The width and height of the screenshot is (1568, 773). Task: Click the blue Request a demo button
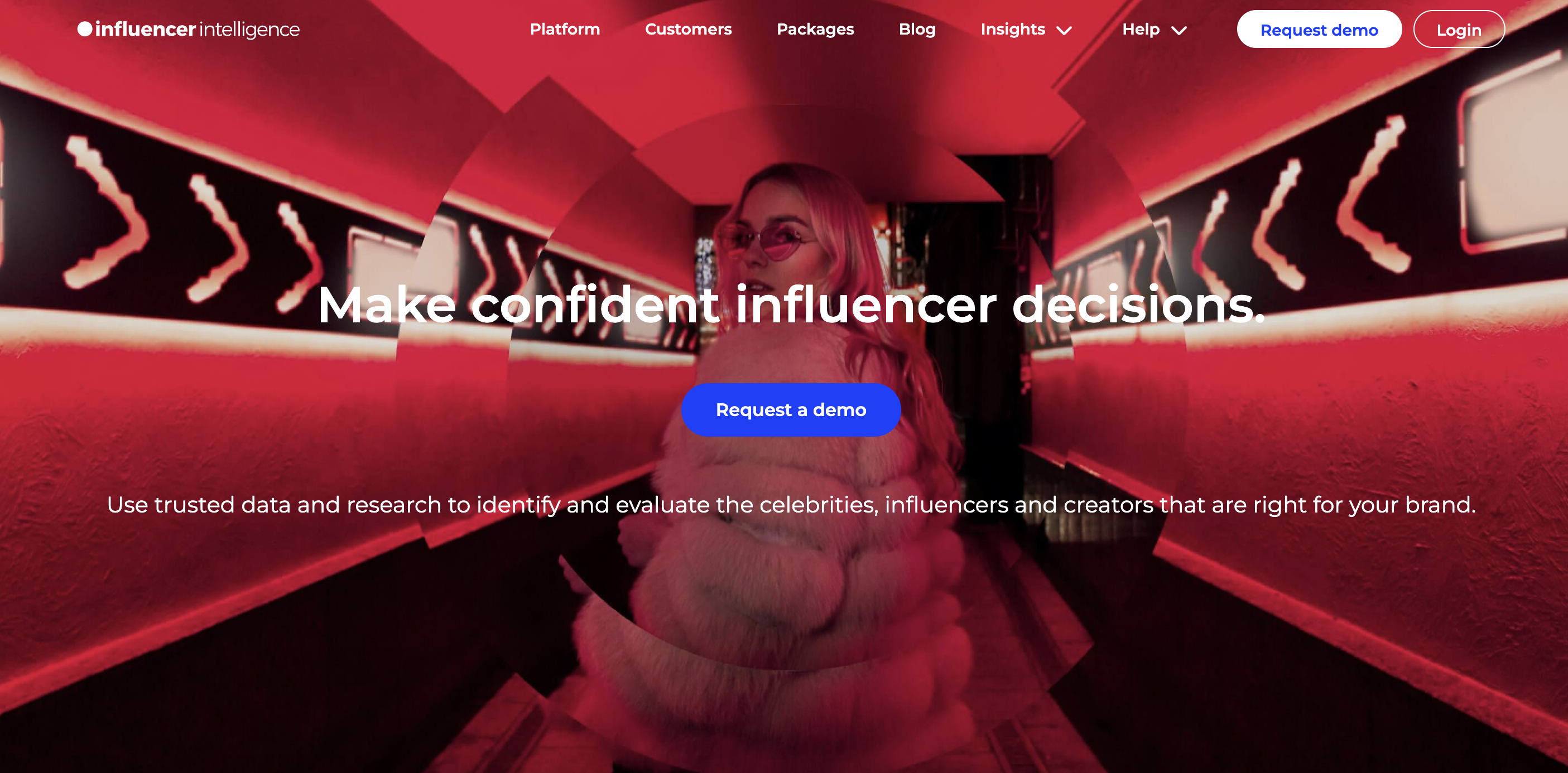791,409
